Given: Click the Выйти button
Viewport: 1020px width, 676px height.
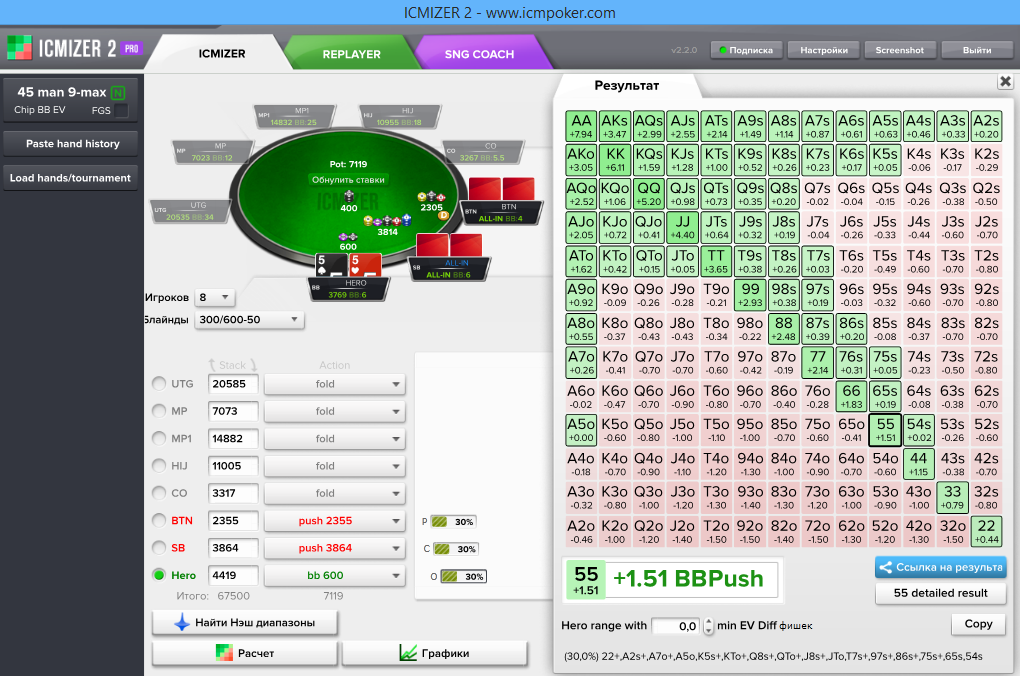Looking at the screenshot, I should [977, 50].
